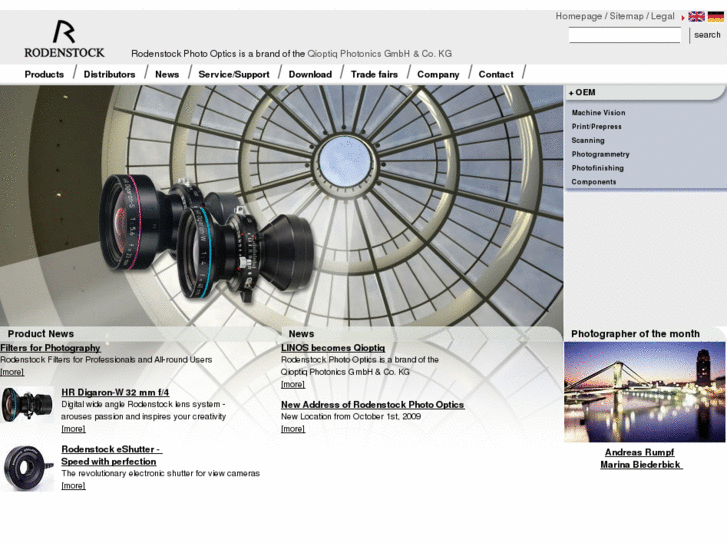
Task: Click more under New Address news
Action: [293, 429]
